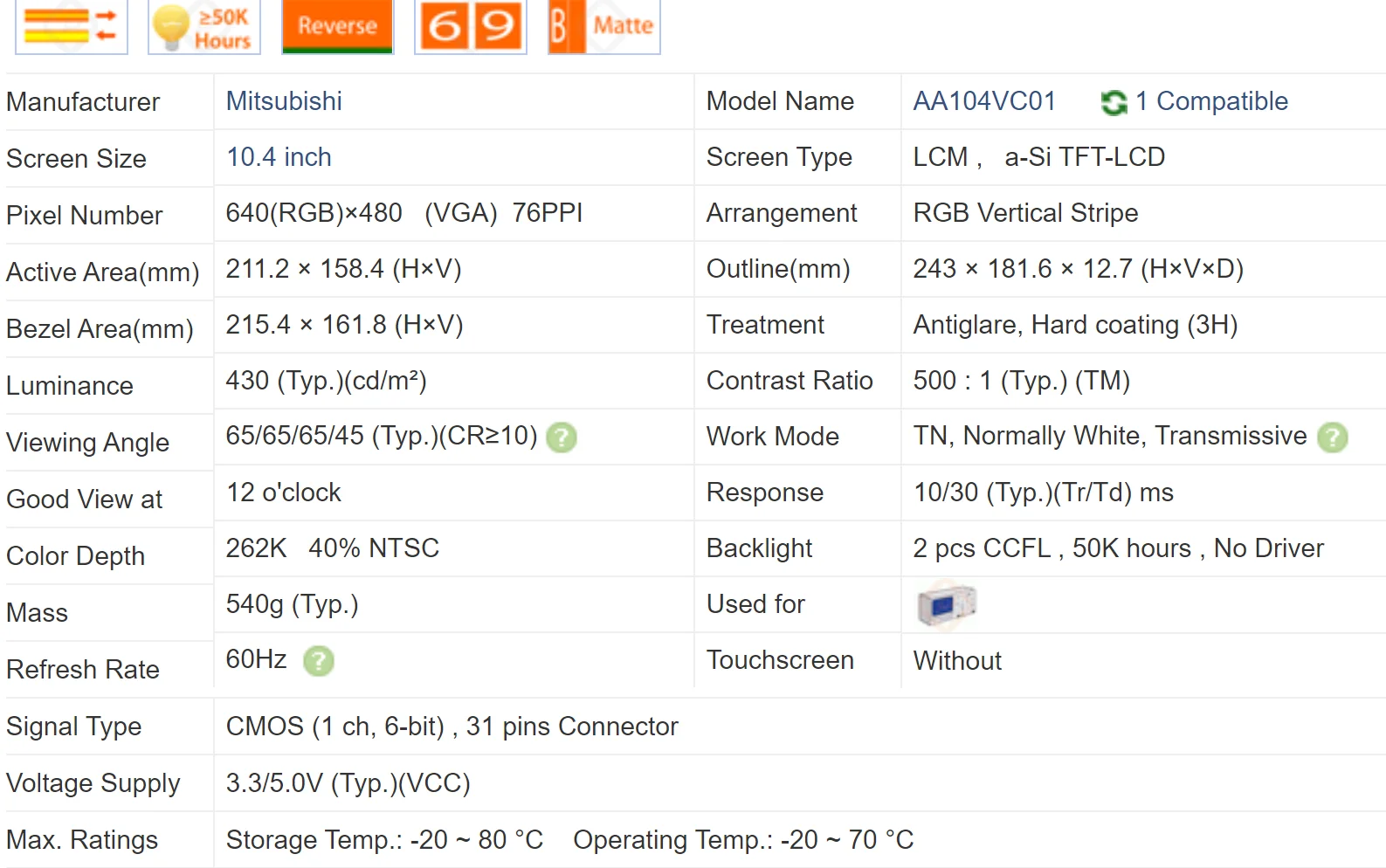1386x868 pixels.
Task: Click the ≥50K Hours lightbulb icon
Action: point(204,26)
